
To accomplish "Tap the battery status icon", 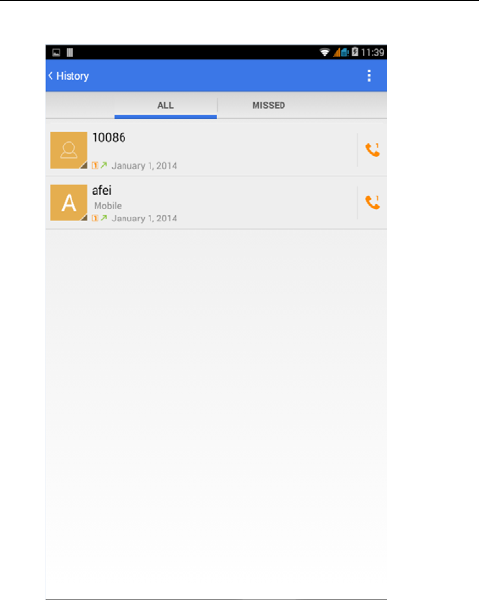I will click(x=355, y=52).
